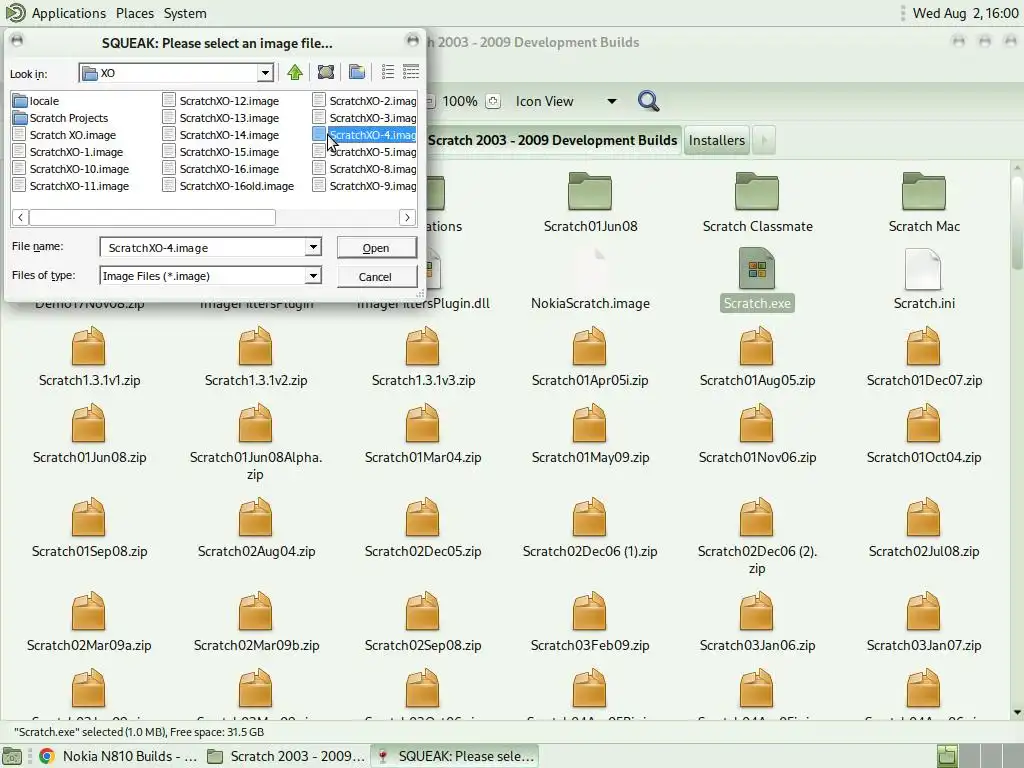1024x768 pixels.
Task: Click the File name input field
Action: 203,248
